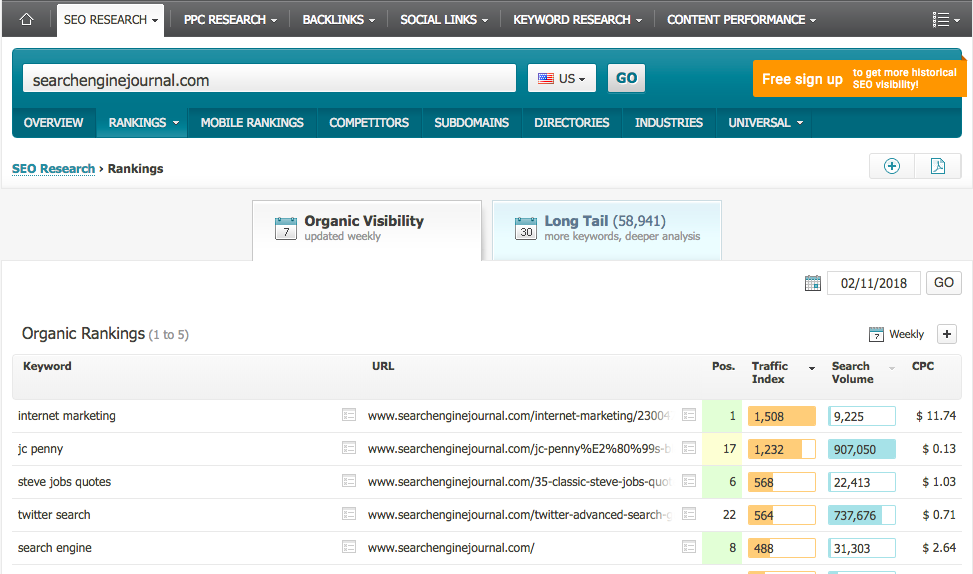Open URL details icon for jc-penny URL
Screen dimensions: 973x574
tap(689, 448)
